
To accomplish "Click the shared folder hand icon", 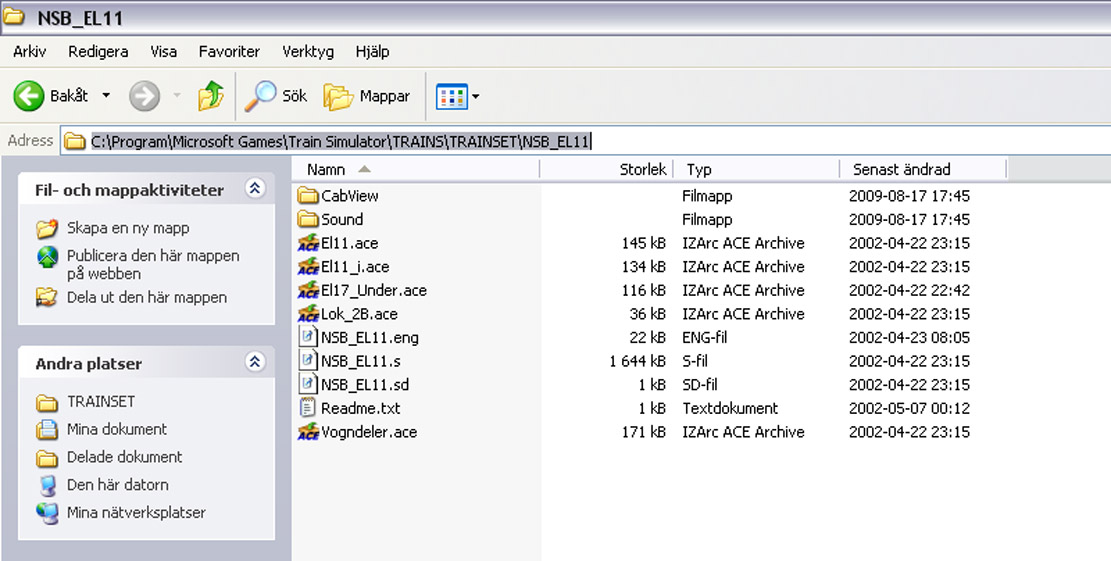I will click(x=47, y=298).
